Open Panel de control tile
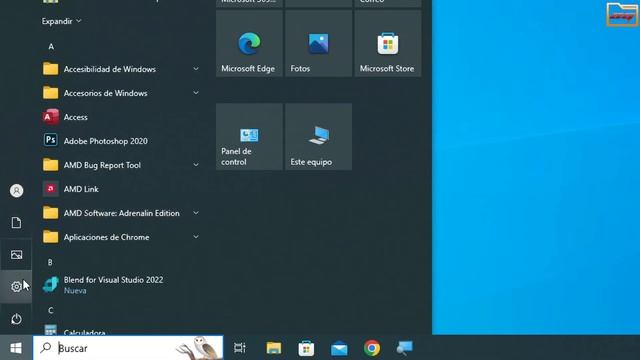640x360 pixels. click(x=249, y=137)
